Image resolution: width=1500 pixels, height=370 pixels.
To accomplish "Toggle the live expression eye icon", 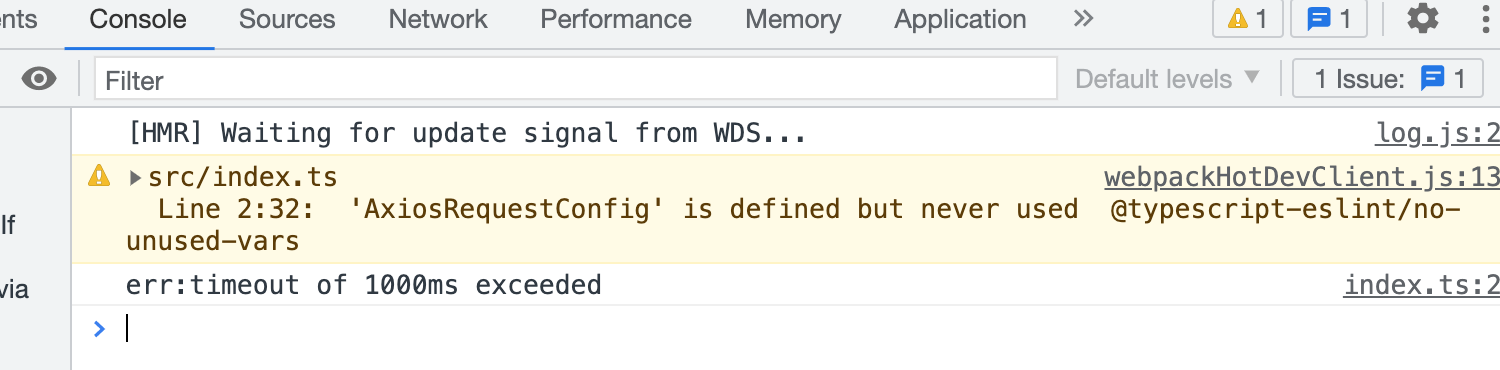I will (39, 79).
